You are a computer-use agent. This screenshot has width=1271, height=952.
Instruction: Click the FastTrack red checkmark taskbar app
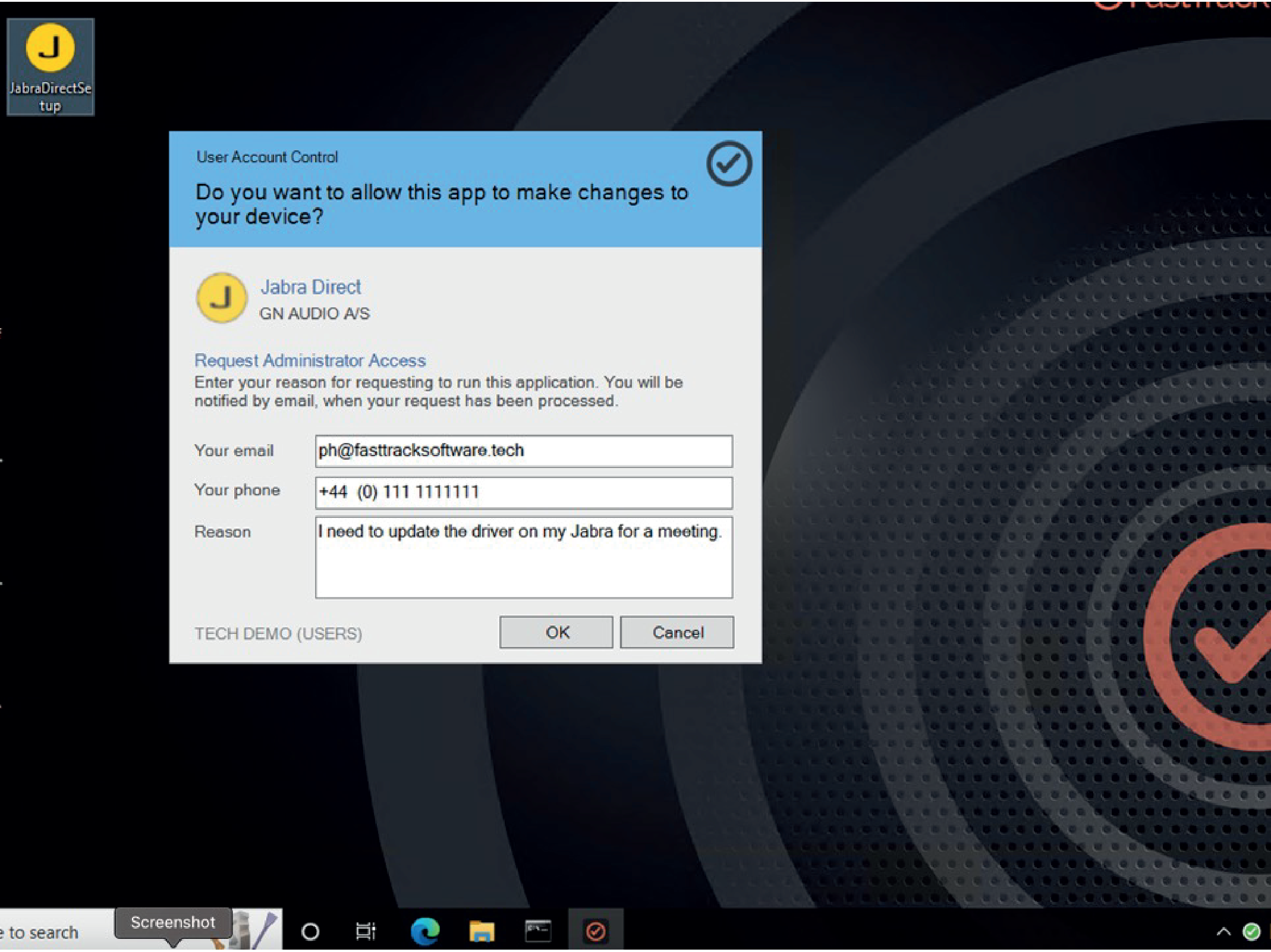[596, 931]
